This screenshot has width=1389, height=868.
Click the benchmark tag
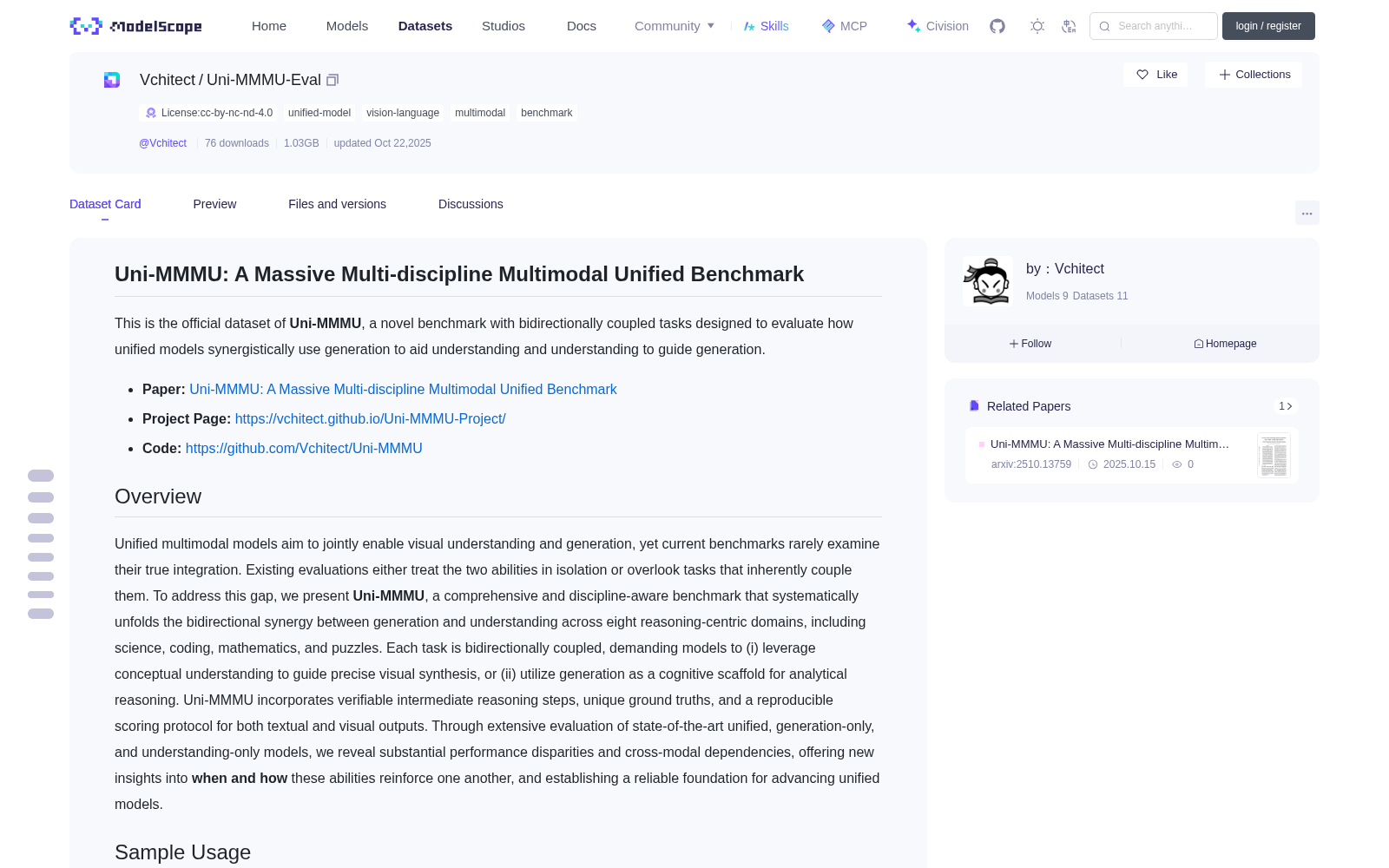click(547, 113)
